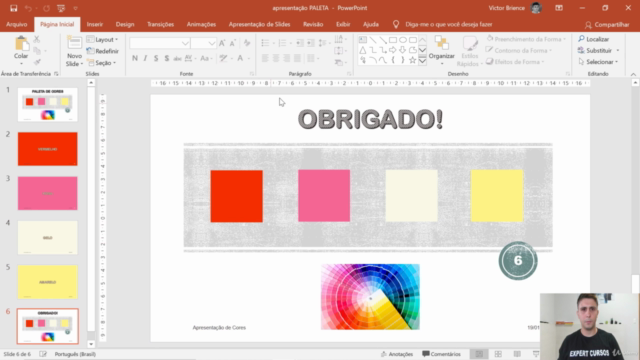Open Preenchimento da Forma dropdown
The width and height of the screenshot is (640, 360).
(527, 39)
